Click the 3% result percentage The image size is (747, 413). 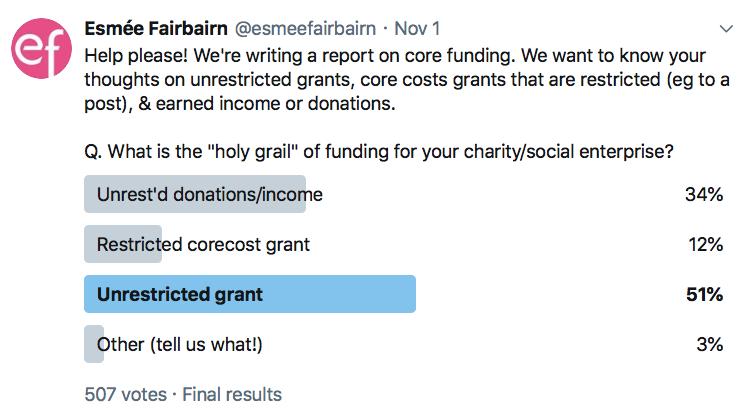(x=709, y=344)
